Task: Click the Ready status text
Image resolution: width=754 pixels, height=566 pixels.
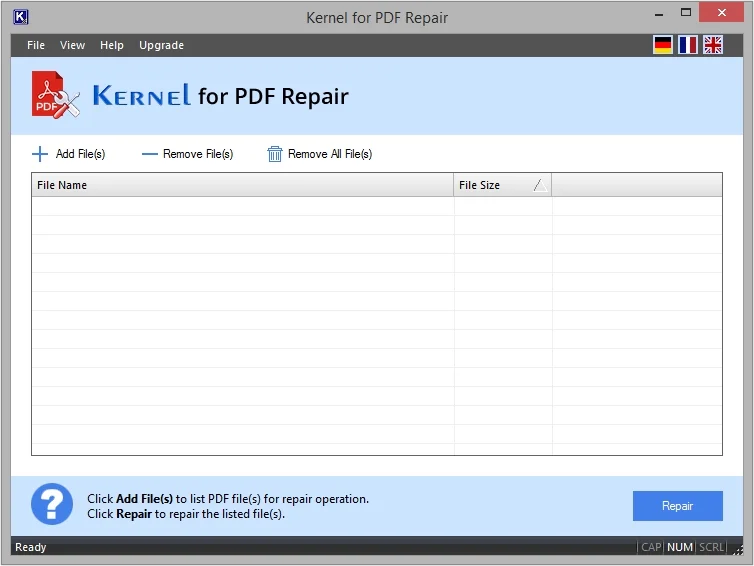Action: point(30,547)
